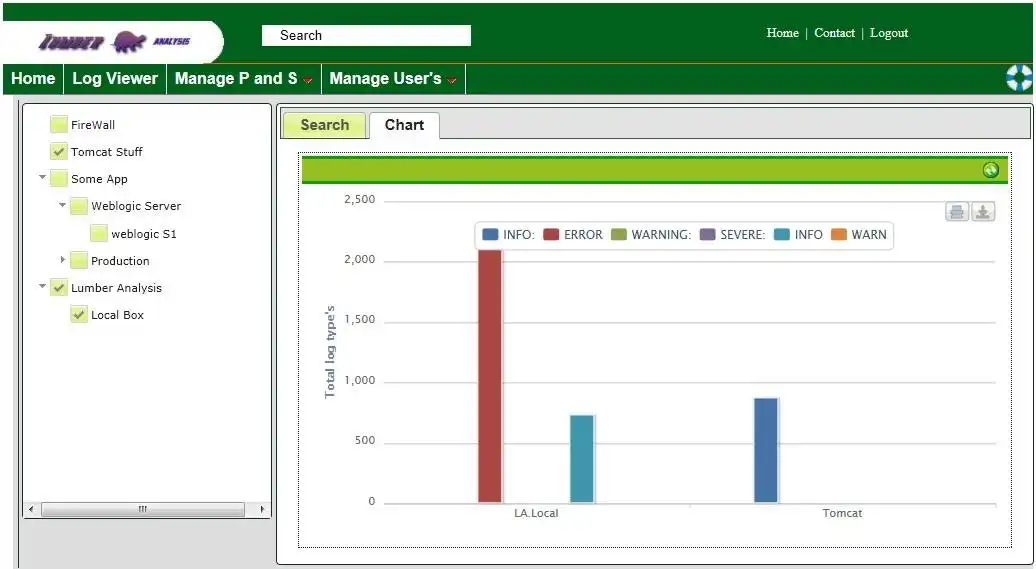Open the Contact link
Image resolution: width=1036 pixels, height=569 pixels.
tap(834, 33)
